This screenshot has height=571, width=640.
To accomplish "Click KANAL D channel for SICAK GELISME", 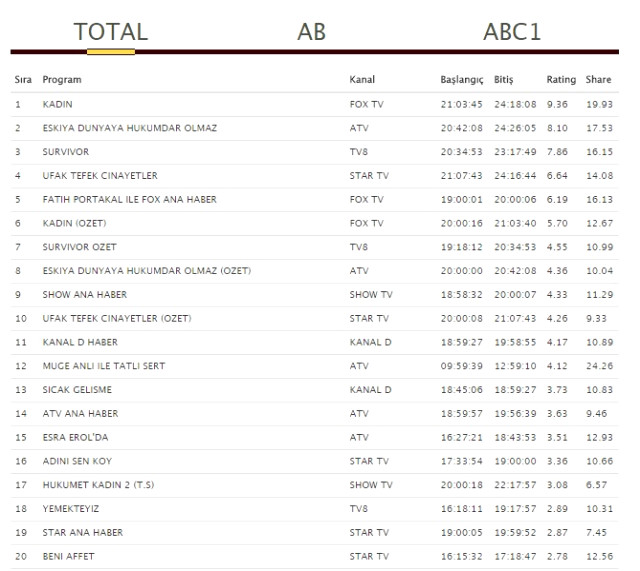I will tap(370, 389).
